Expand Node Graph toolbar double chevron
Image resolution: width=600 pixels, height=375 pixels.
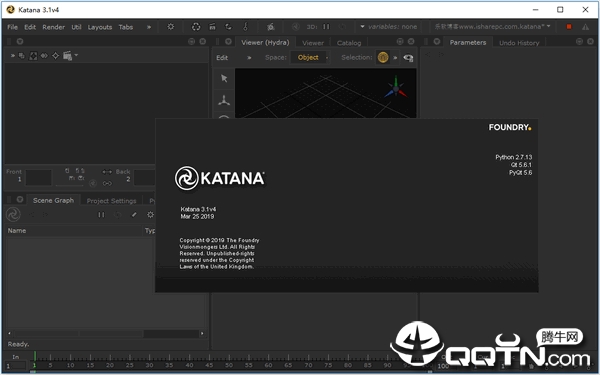(x=13, y=56)
